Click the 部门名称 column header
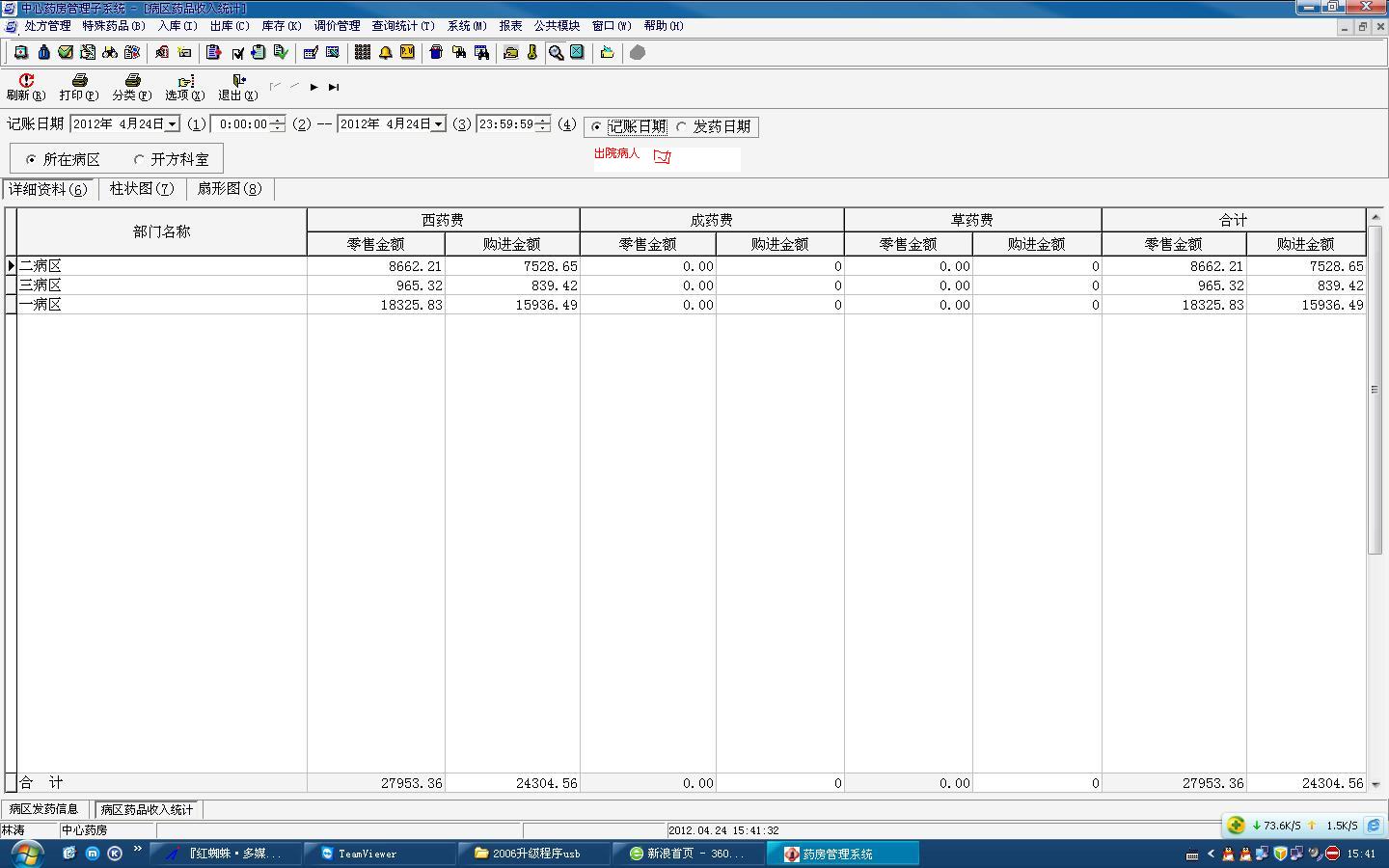 (x=162, y=231)
